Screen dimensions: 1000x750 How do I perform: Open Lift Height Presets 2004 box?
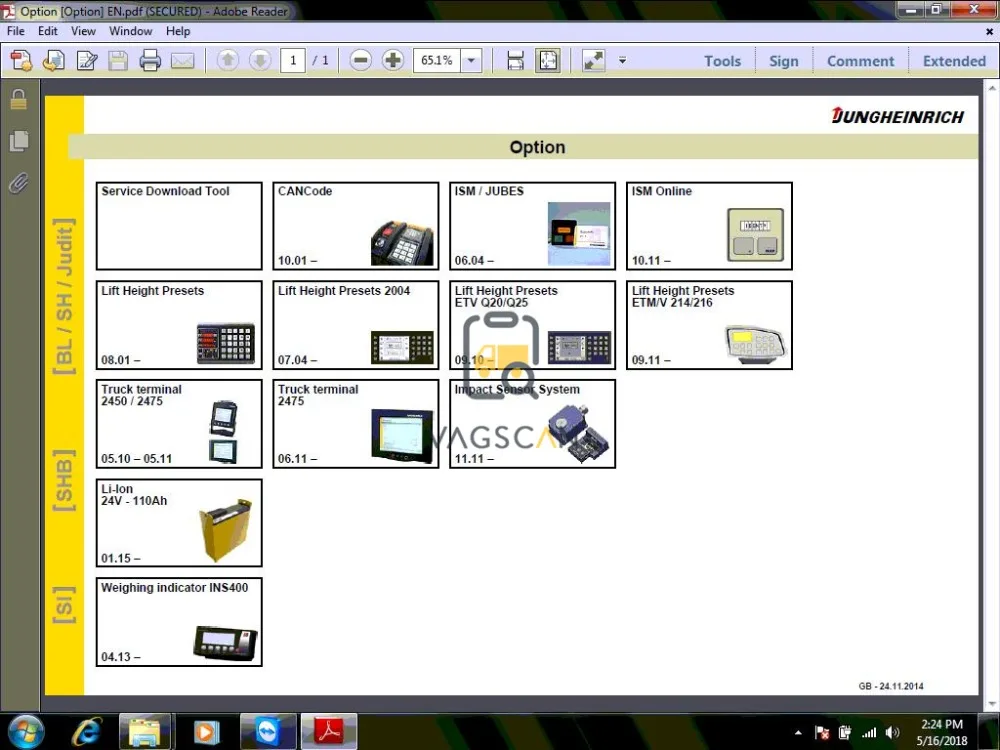click(x=356, y=325)
